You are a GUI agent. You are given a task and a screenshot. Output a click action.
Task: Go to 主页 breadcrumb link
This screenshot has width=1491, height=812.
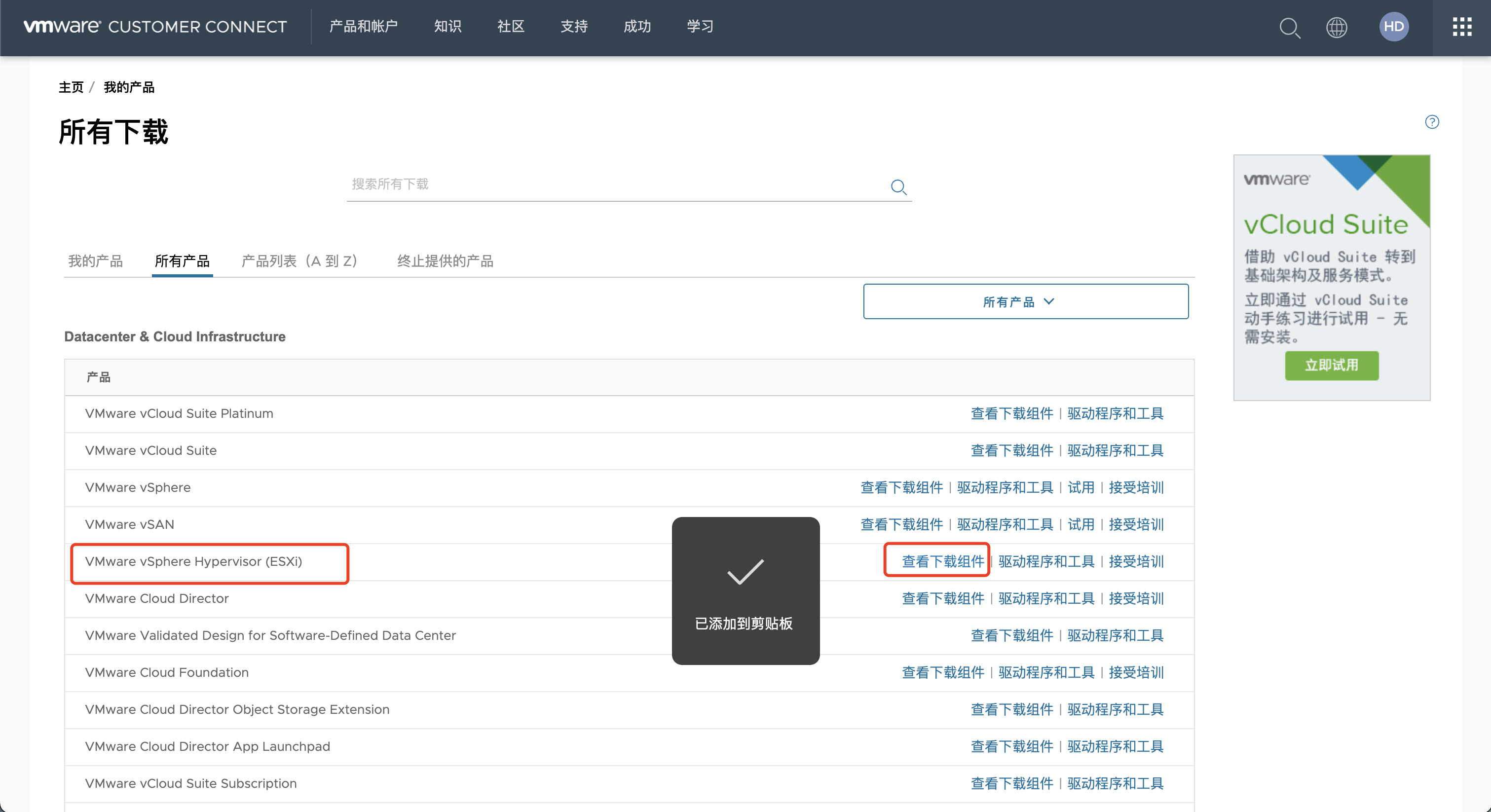(71, 87)
